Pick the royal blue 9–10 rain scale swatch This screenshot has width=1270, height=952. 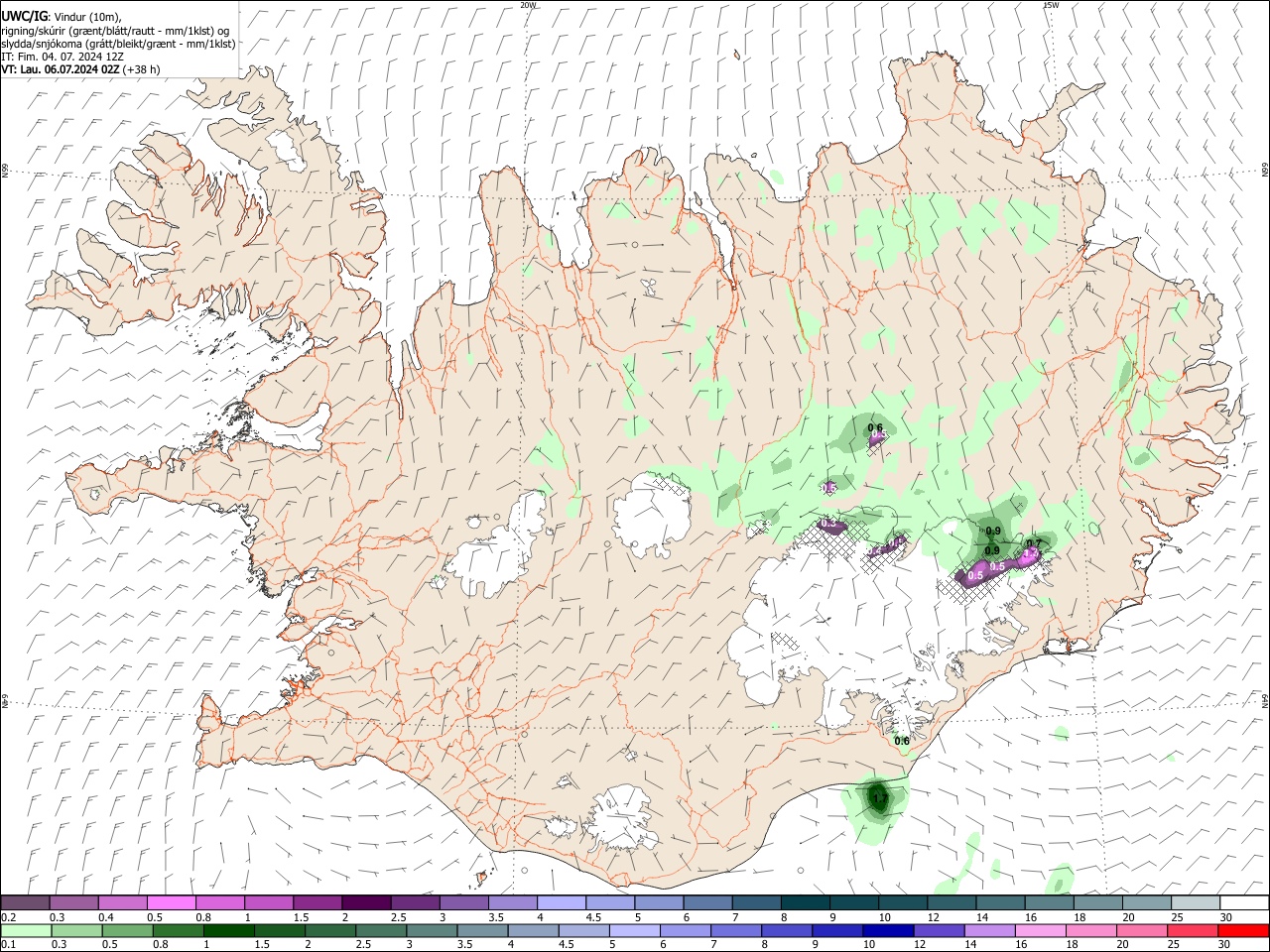pos(837,930)
